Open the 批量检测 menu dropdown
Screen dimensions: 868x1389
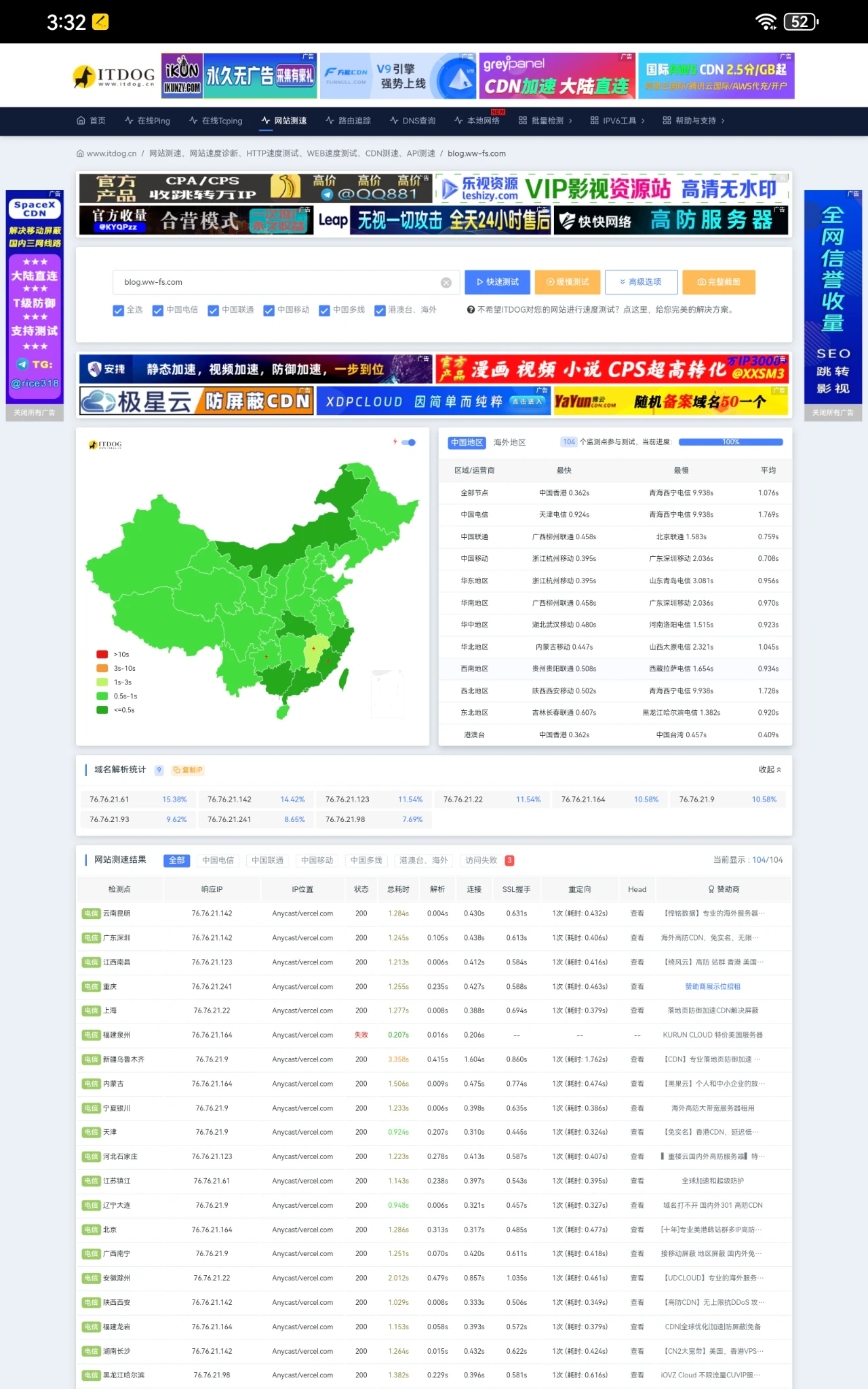(546, 121)
